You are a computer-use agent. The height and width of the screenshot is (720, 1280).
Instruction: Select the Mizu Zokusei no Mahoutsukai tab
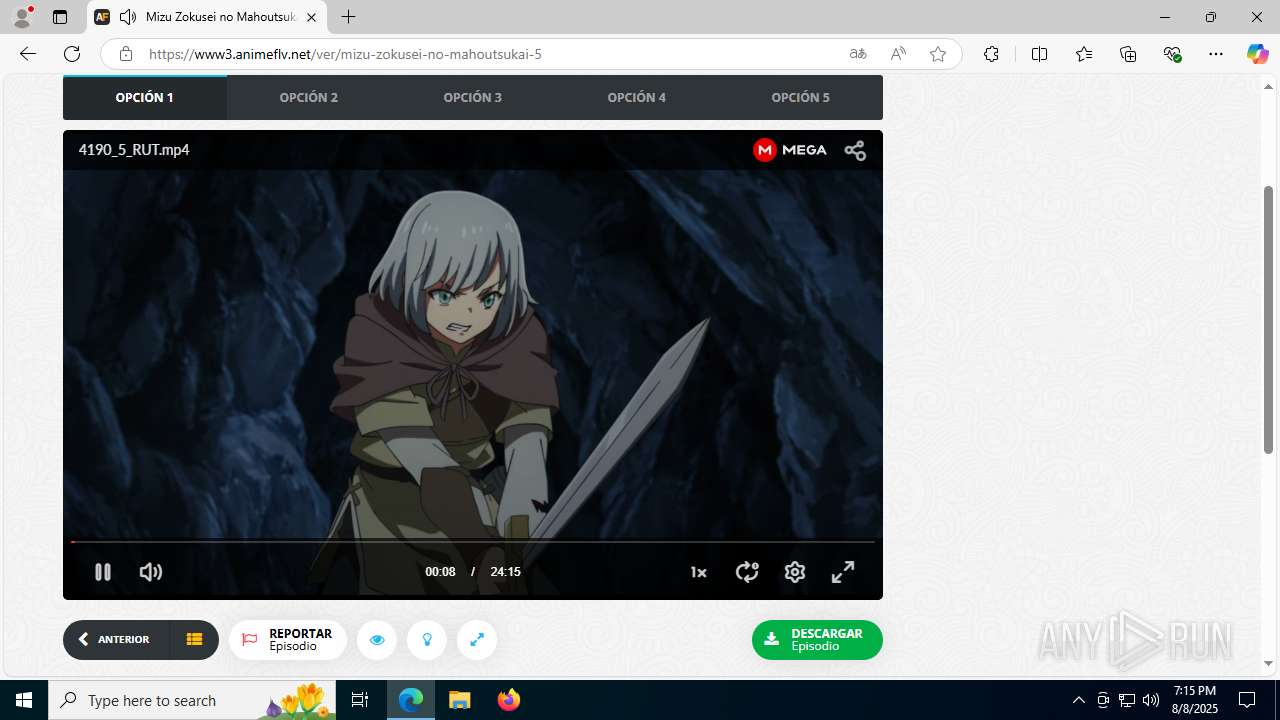point(207,17)
